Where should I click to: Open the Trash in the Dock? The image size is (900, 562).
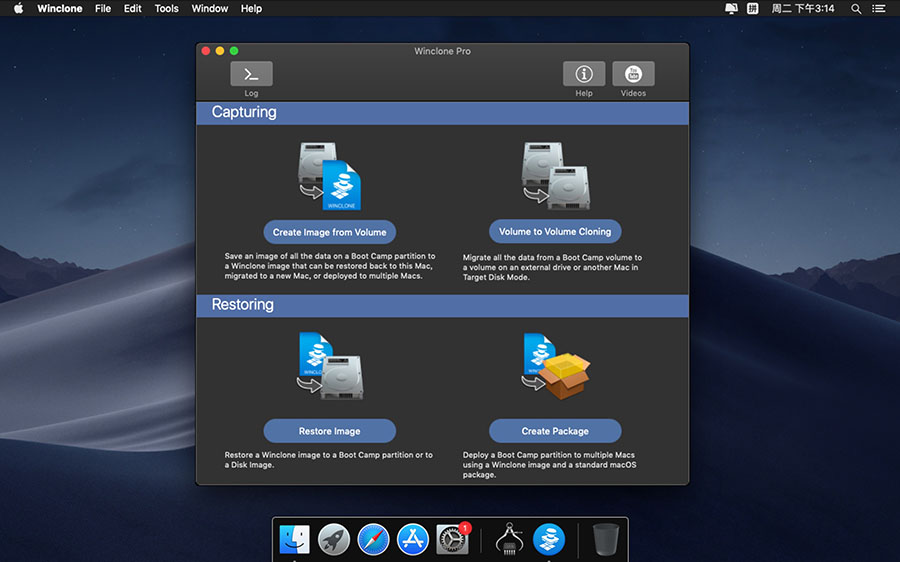coord(606,539)
